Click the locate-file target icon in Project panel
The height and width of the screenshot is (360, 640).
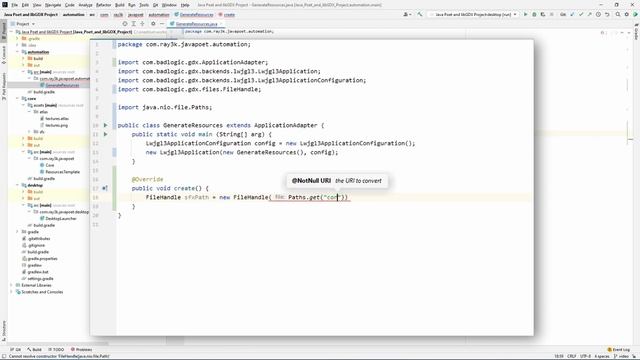click(x=125, y=24)
